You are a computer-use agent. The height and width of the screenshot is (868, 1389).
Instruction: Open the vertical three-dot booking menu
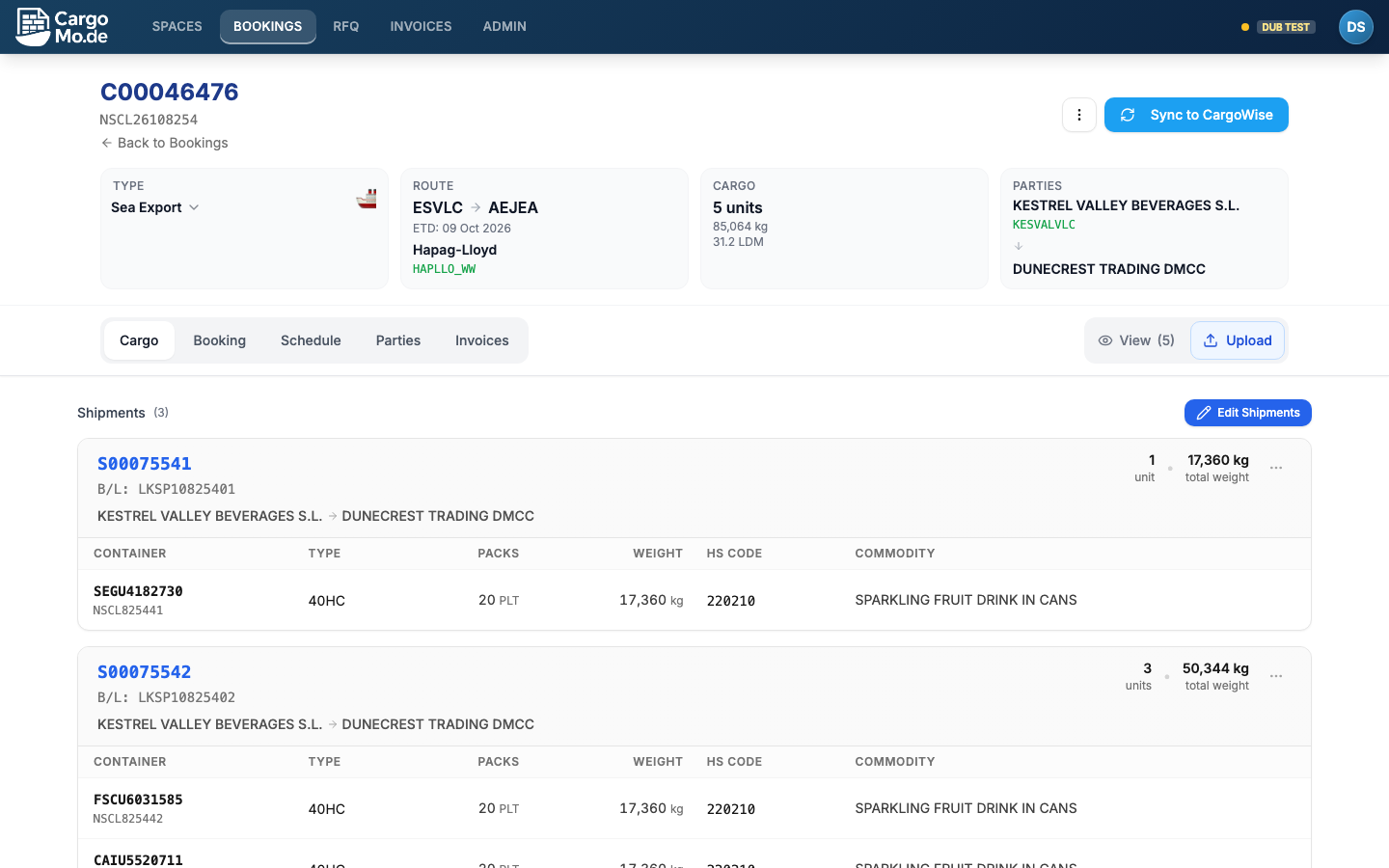[x=1079, y=115]
